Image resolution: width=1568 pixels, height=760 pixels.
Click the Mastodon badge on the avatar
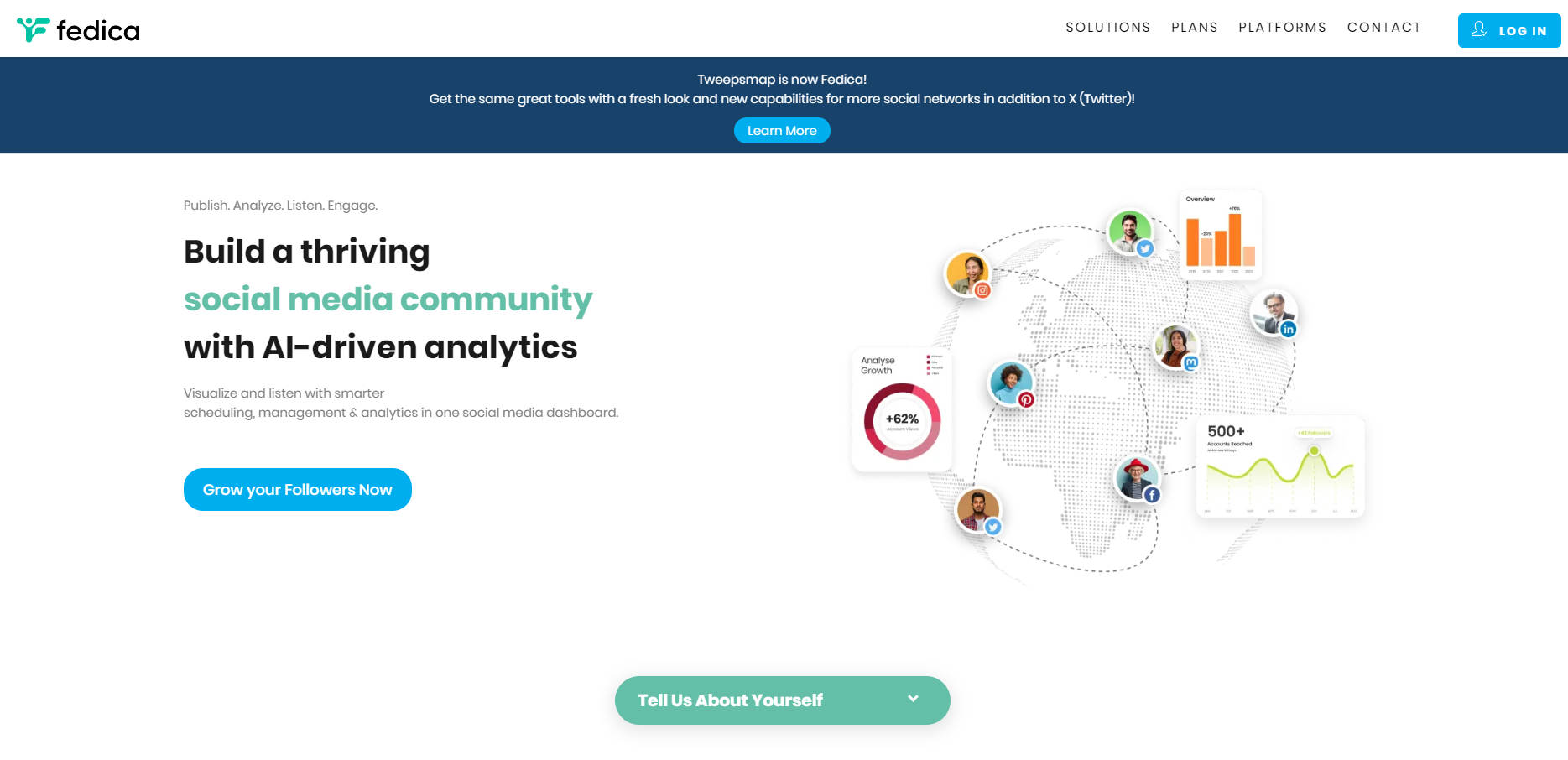[x=1190, y=362]
